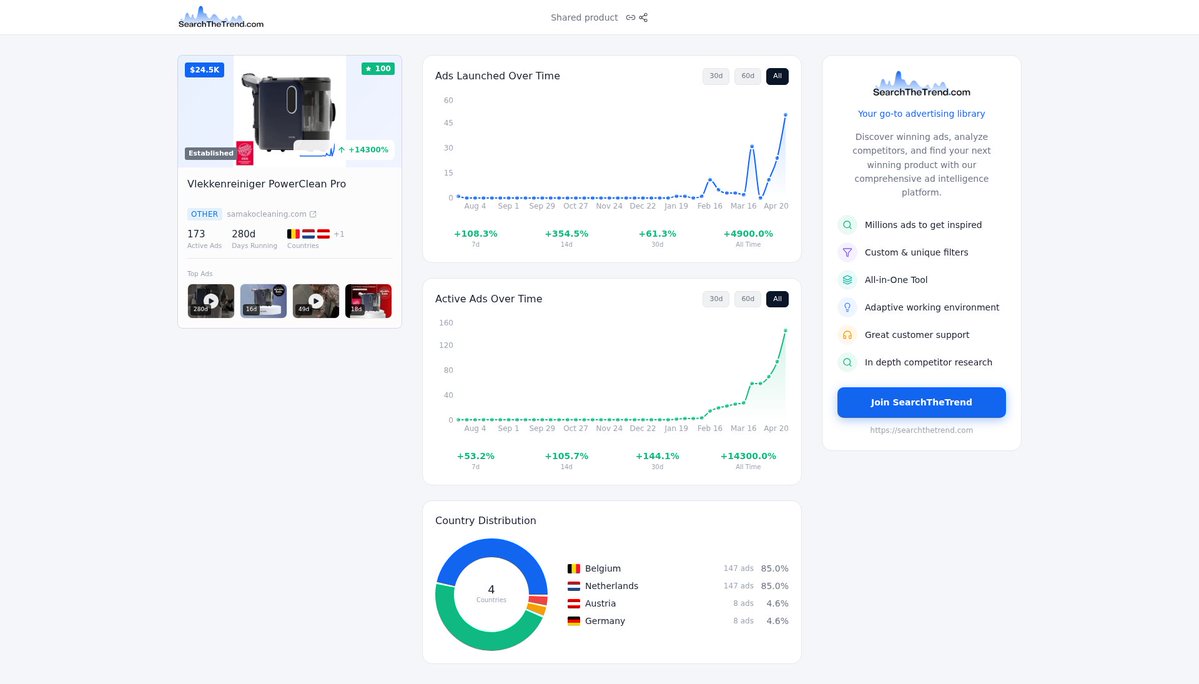The height and width of the screenshot is (684, 1199).
Task: Click the OTHER category tag
Action: [204, 214]
